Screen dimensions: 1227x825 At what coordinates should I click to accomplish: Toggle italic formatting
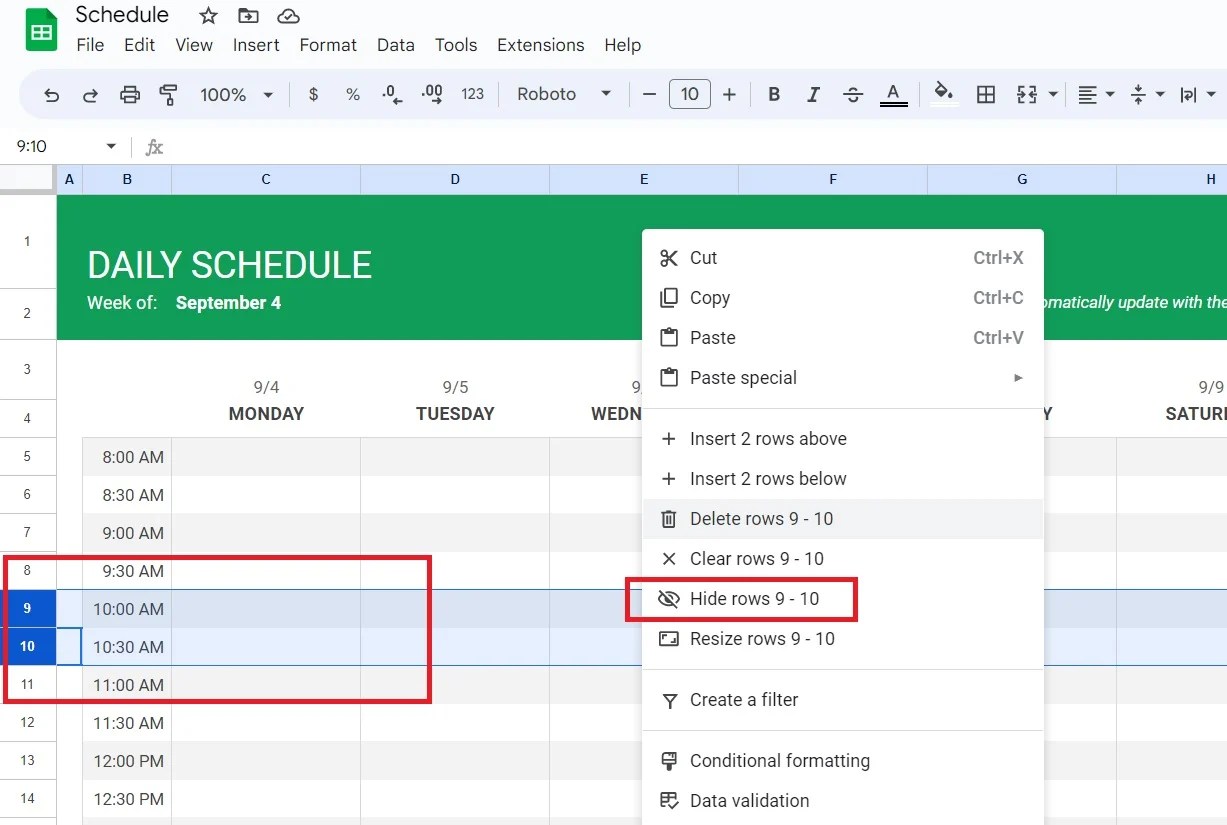813,94
